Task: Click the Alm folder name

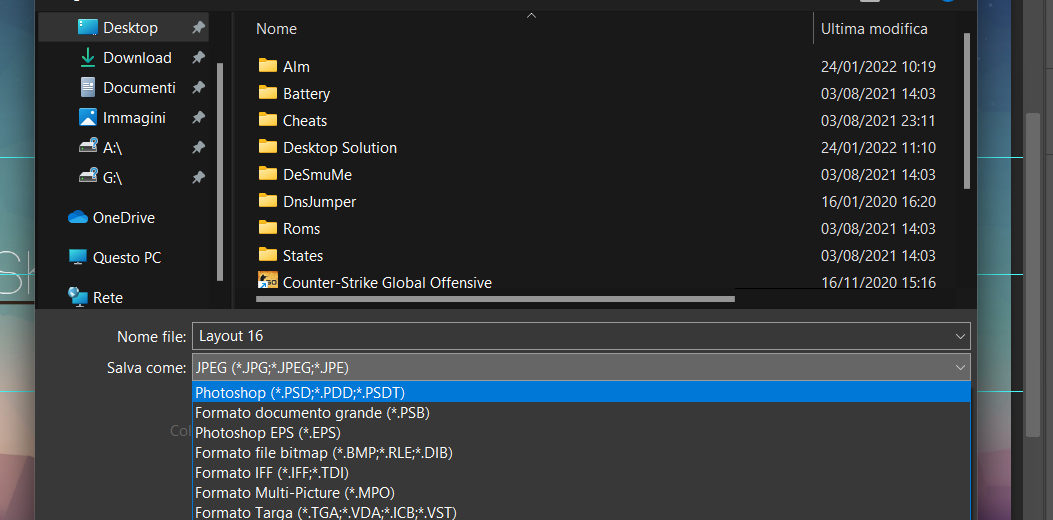Action: click(x=296, y=67)
